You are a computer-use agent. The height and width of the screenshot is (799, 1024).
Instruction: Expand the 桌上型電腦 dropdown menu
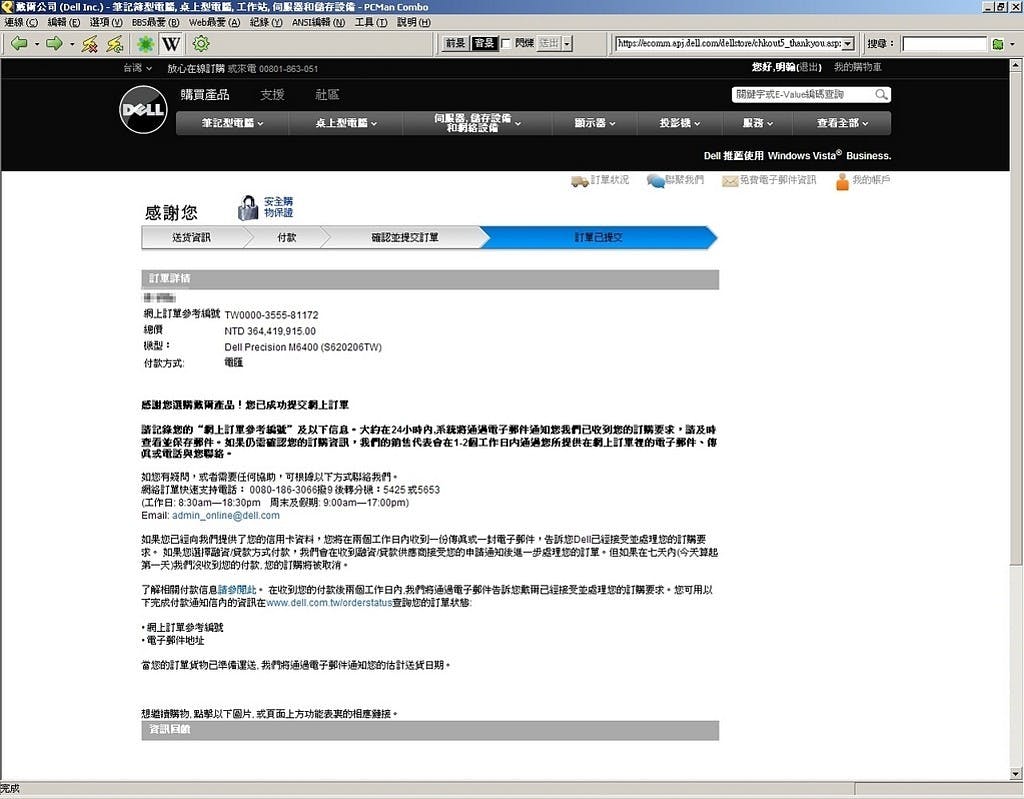(345, 123)
